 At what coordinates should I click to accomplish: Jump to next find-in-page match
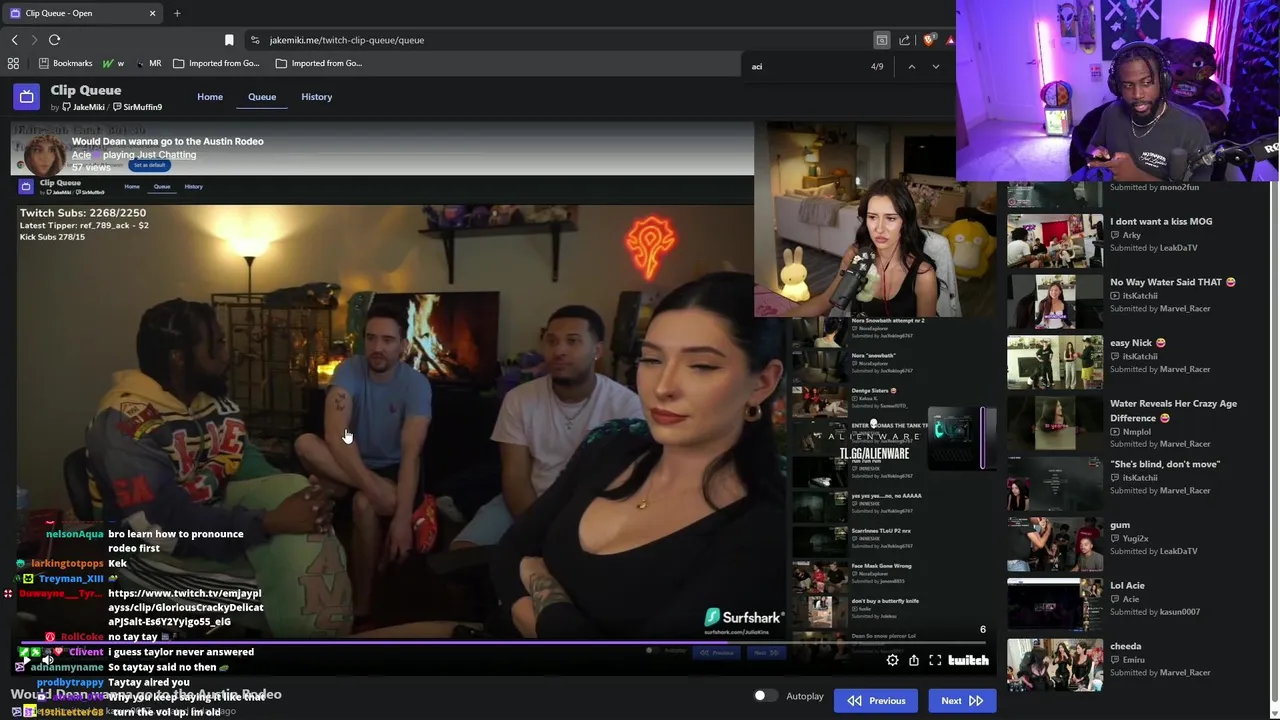pos(935,66)
